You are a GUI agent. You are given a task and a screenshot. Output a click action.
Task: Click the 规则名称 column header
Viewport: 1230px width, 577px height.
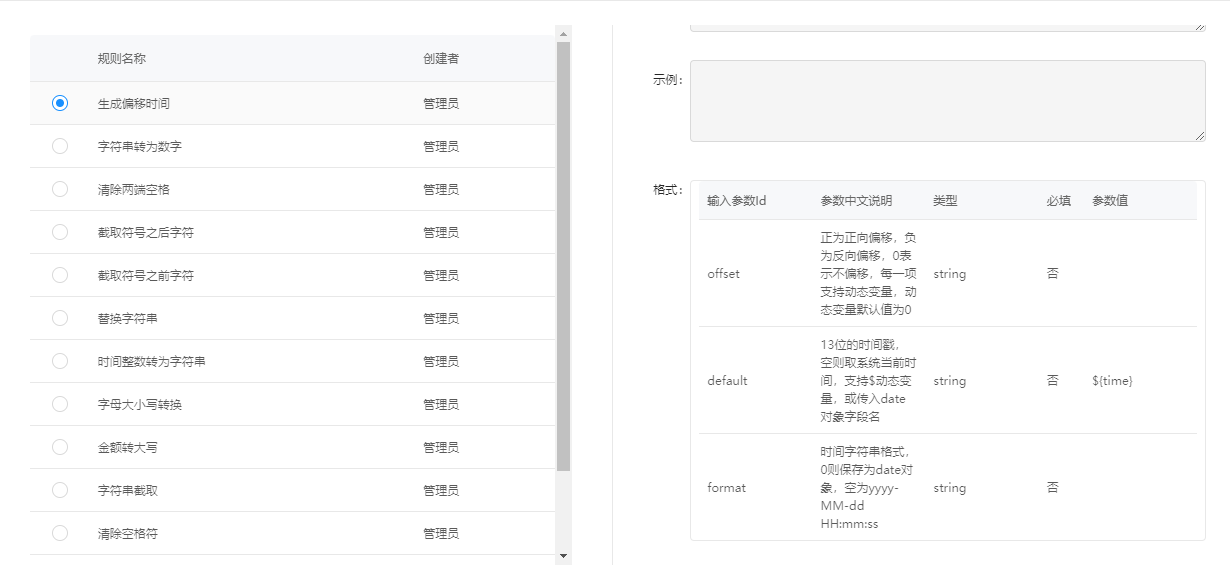[122, 59]
